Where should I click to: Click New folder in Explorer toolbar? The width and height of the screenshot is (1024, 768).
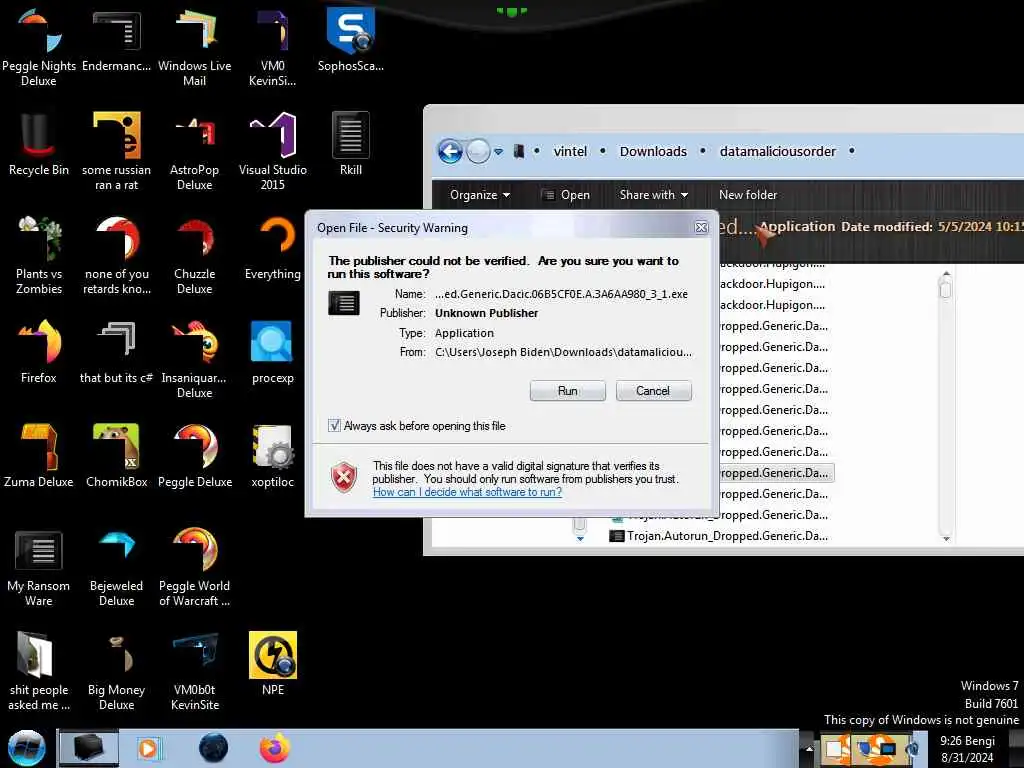(x=748, y=195)
